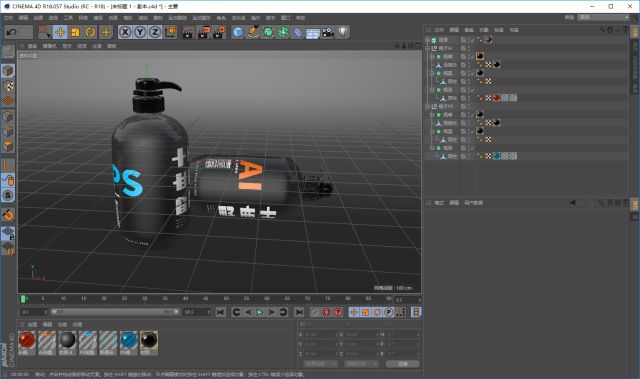Click the Enable Axis L-shaped icon

coord(8,165)
